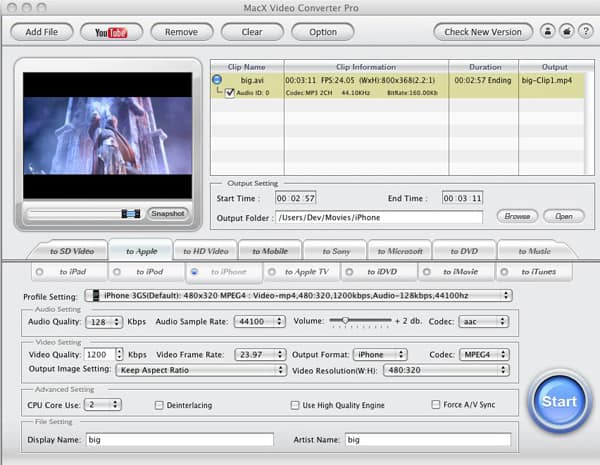Switch to the to Apple tab
Image resolution: width=600 pixels, height=465 pixels.
coord(141,251)
